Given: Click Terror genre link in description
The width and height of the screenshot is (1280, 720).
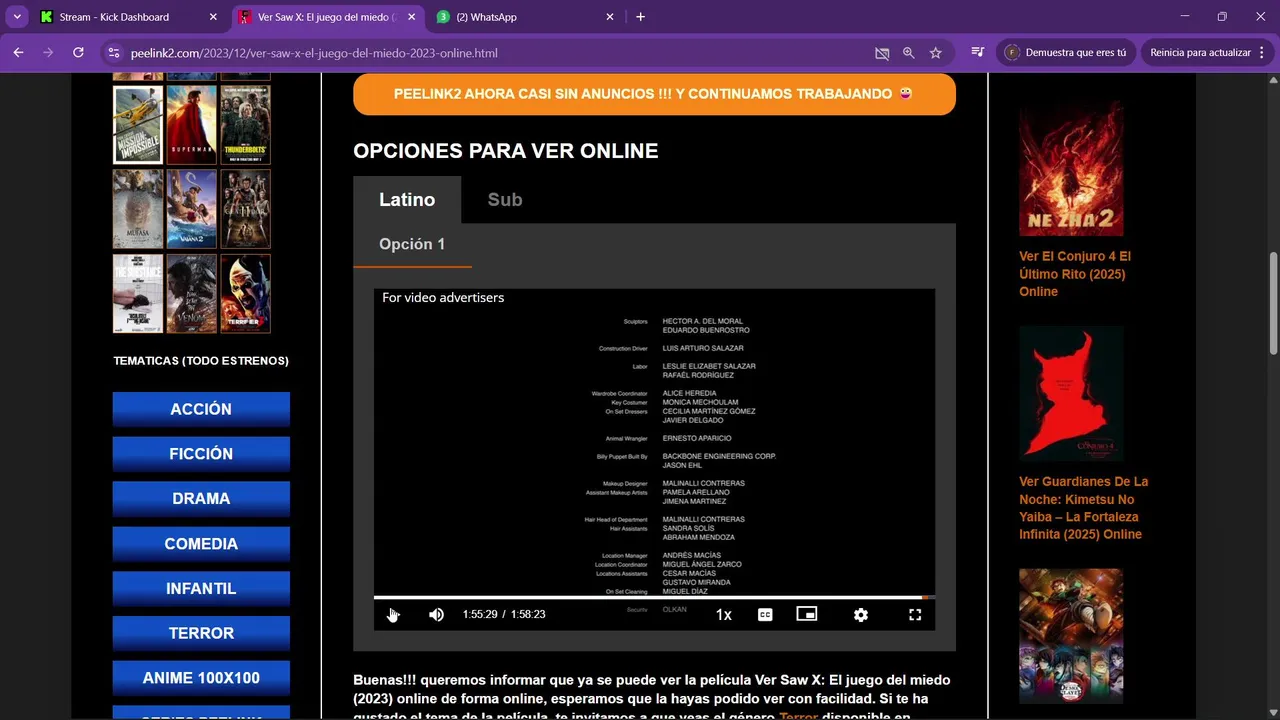Looking at the screenshot, I should 798,715.
